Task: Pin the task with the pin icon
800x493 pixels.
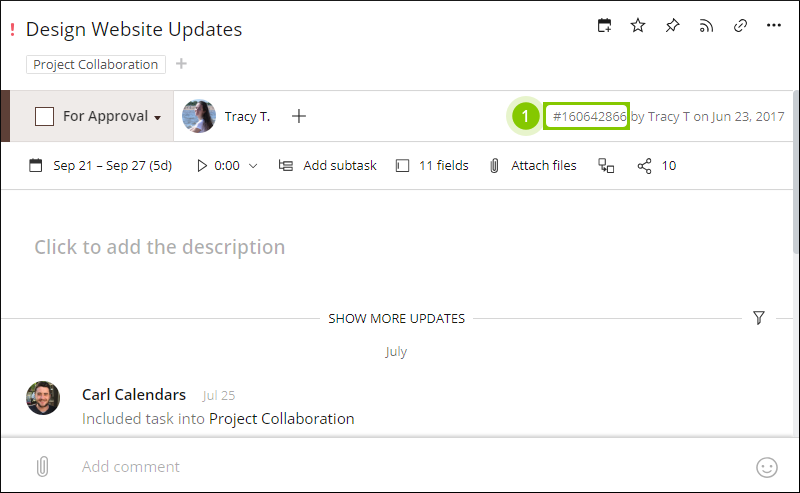Action: coord(672,26)
